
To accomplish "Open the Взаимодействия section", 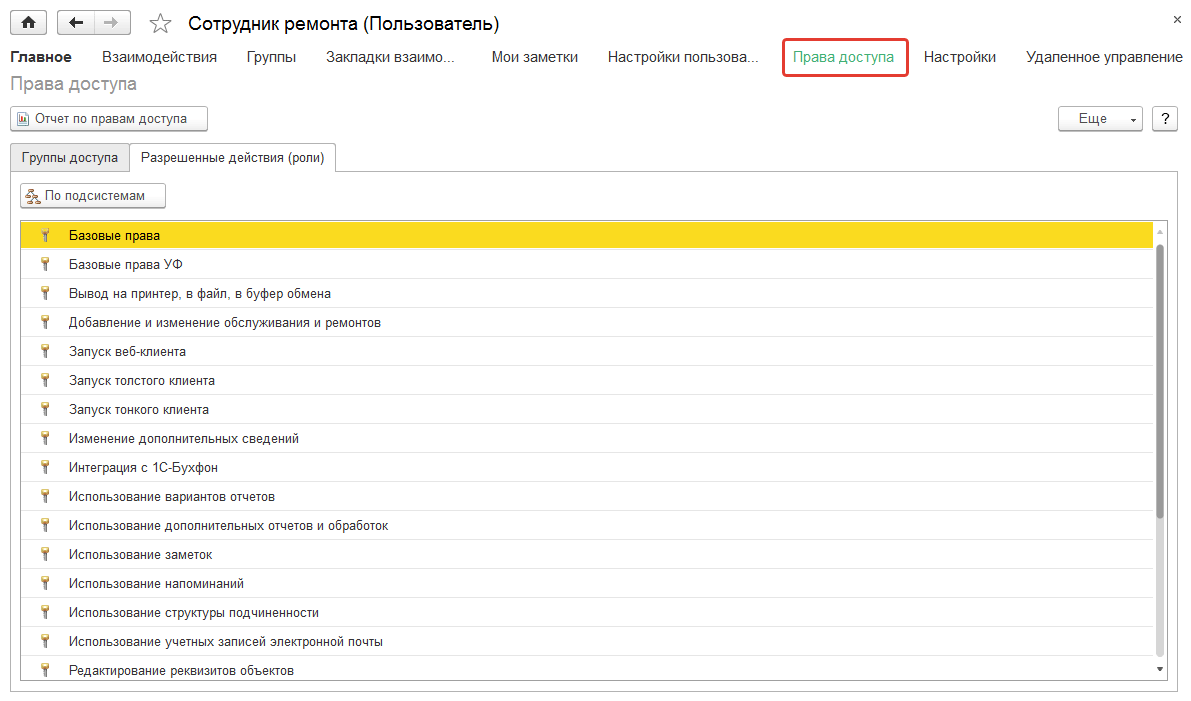I will coord(160,57).
